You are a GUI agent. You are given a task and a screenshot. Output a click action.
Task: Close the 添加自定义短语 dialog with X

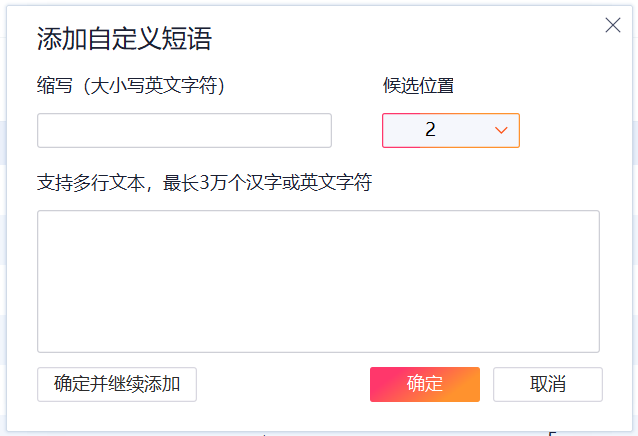[x=613, y=26]
